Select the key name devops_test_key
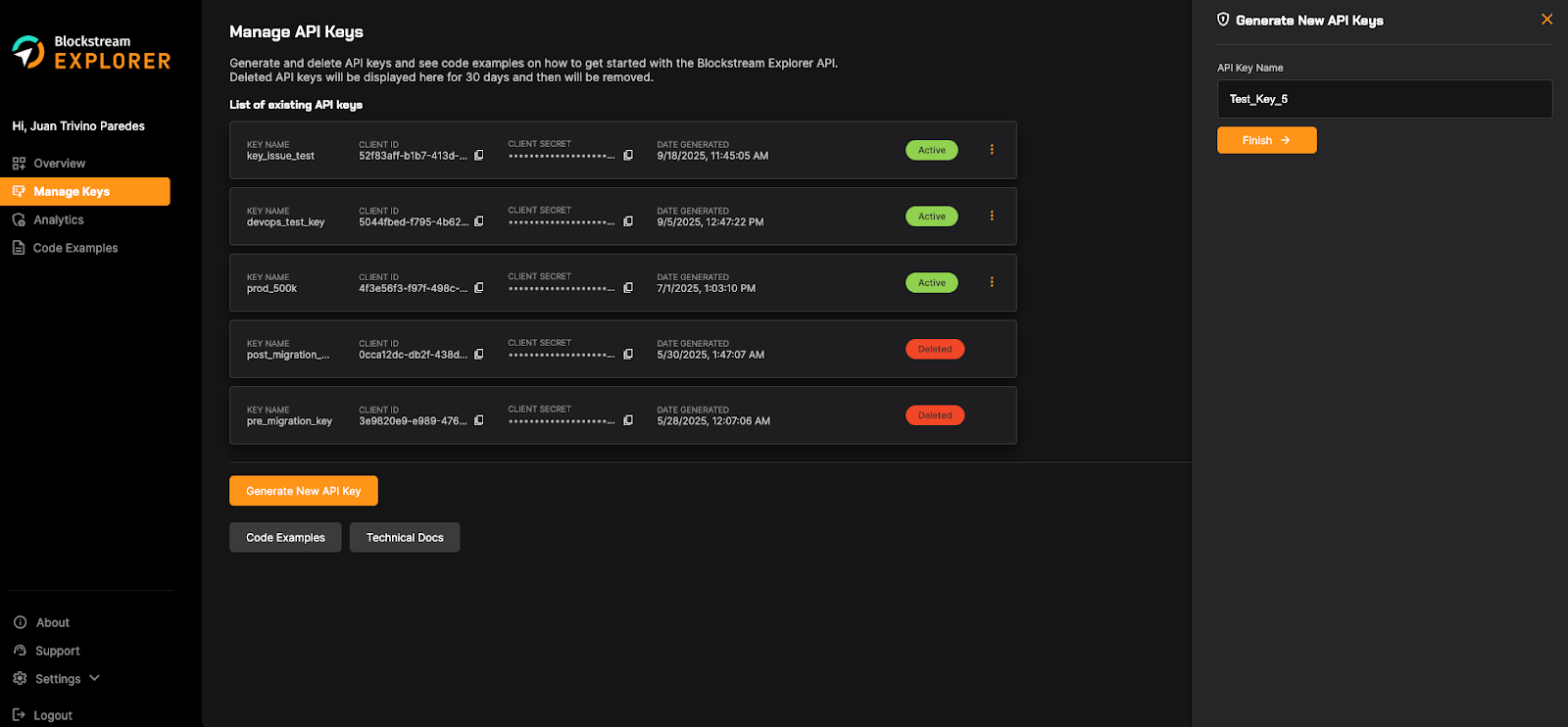This screenshot has height=727, width=1568. tap(285, 222)
